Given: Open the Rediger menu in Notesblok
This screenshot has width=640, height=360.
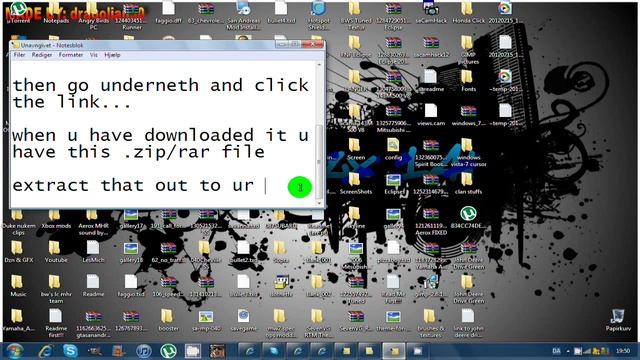Looking at the screenshot, I should (x=42, y=55).
